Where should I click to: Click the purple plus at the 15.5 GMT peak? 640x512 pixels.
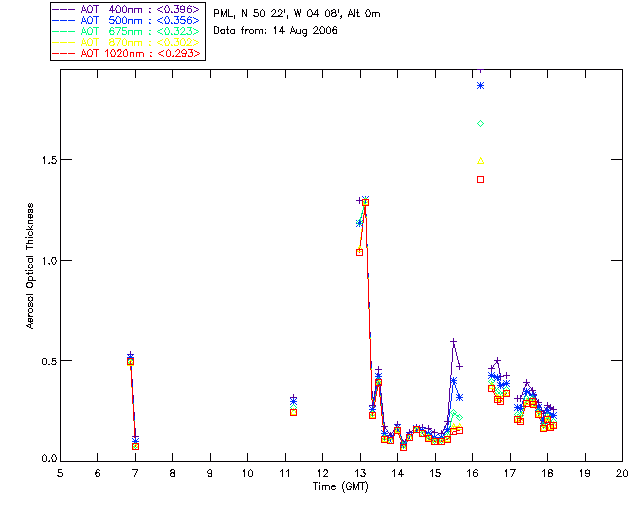[453, 342]
